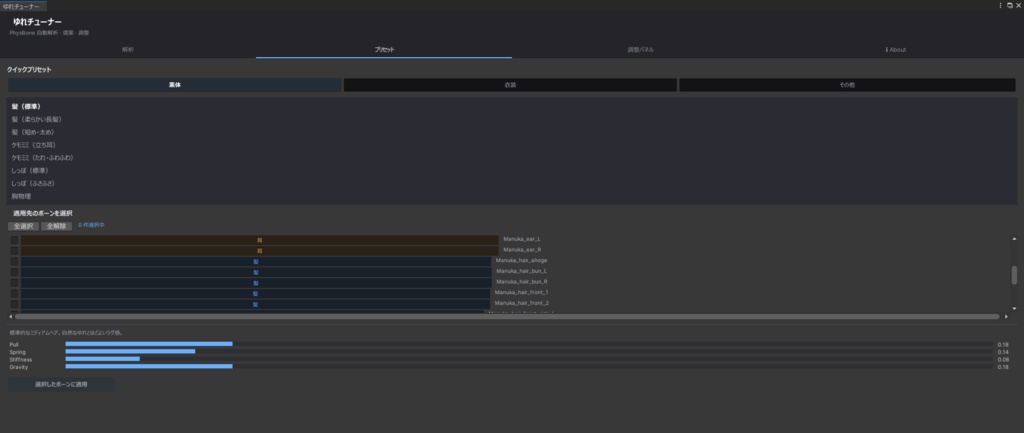Check the Manuka_hair_ahoge bone checkbox
The image size is (1024, 433).
[x=14, y=261]
